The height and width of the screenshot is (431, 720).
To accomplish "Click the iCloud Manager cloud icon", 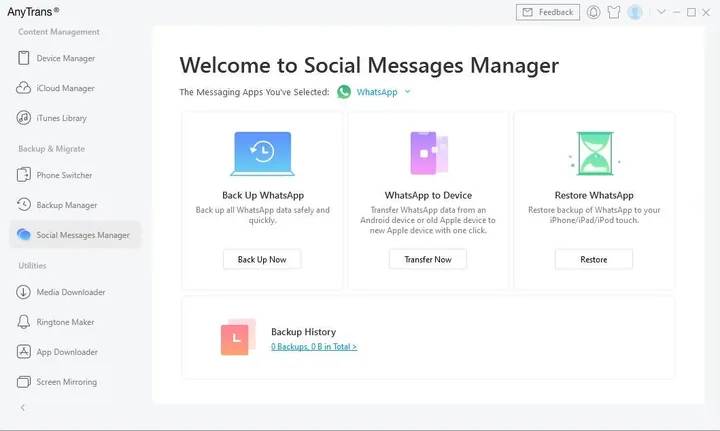I will point(23,88).
